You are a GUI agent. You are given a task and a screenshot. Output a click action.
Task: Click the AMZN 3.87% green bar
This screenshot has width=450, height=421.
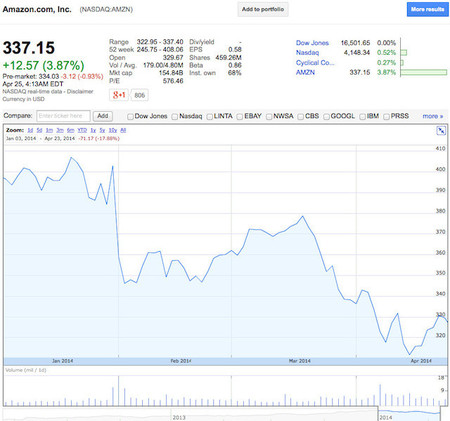tap(424, 72)
